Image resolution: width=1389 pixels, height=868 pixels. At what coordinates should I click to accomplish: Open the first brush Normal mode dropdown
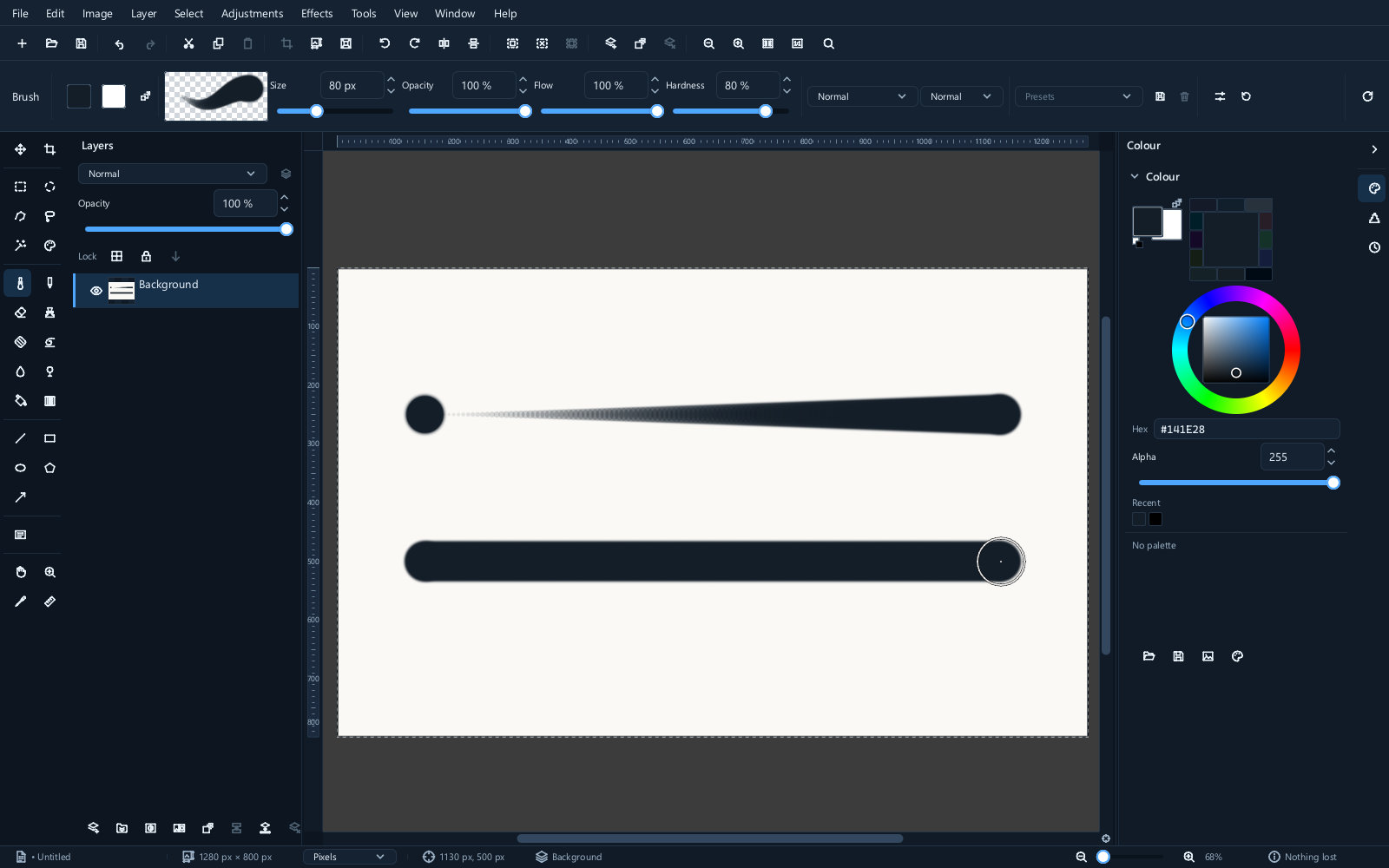[x=862, y=96]
